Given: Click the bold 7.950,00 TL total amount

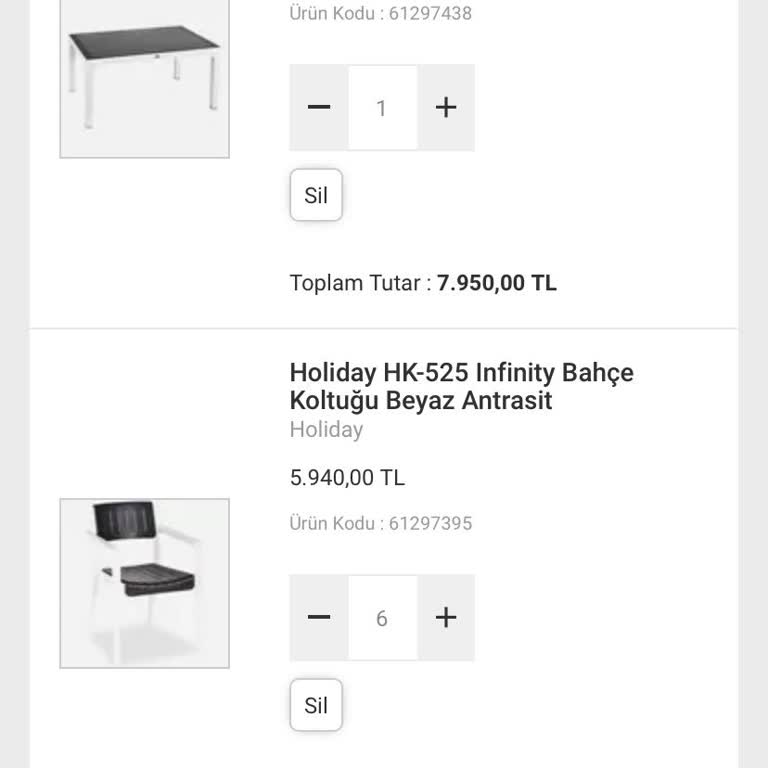Looking at the screenshot, I should tap(496, 283).
